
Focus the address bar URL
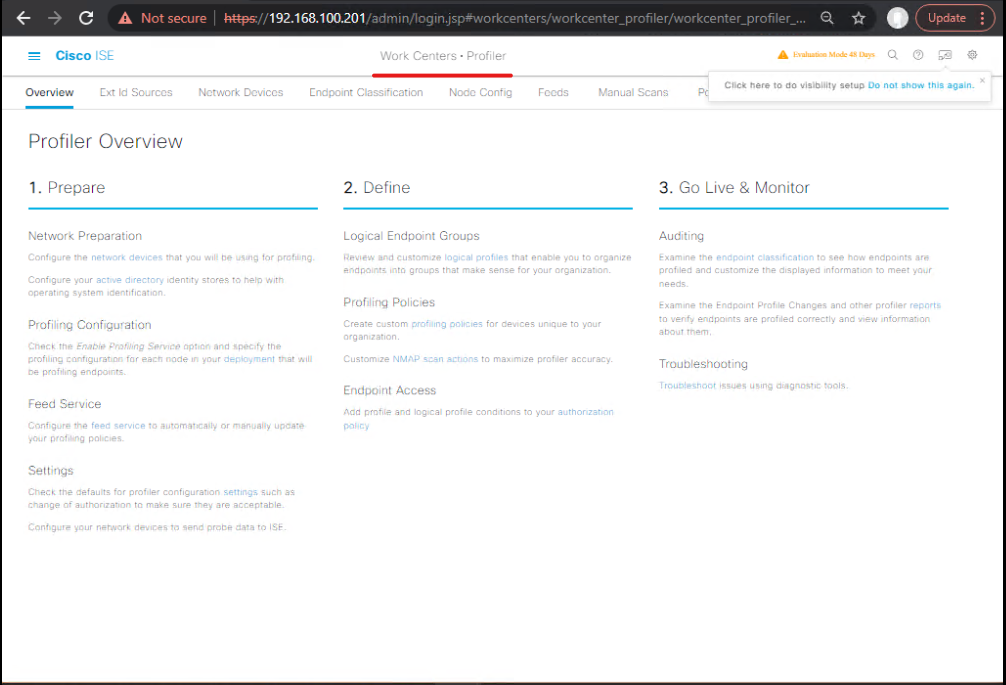tap(515, 18)
